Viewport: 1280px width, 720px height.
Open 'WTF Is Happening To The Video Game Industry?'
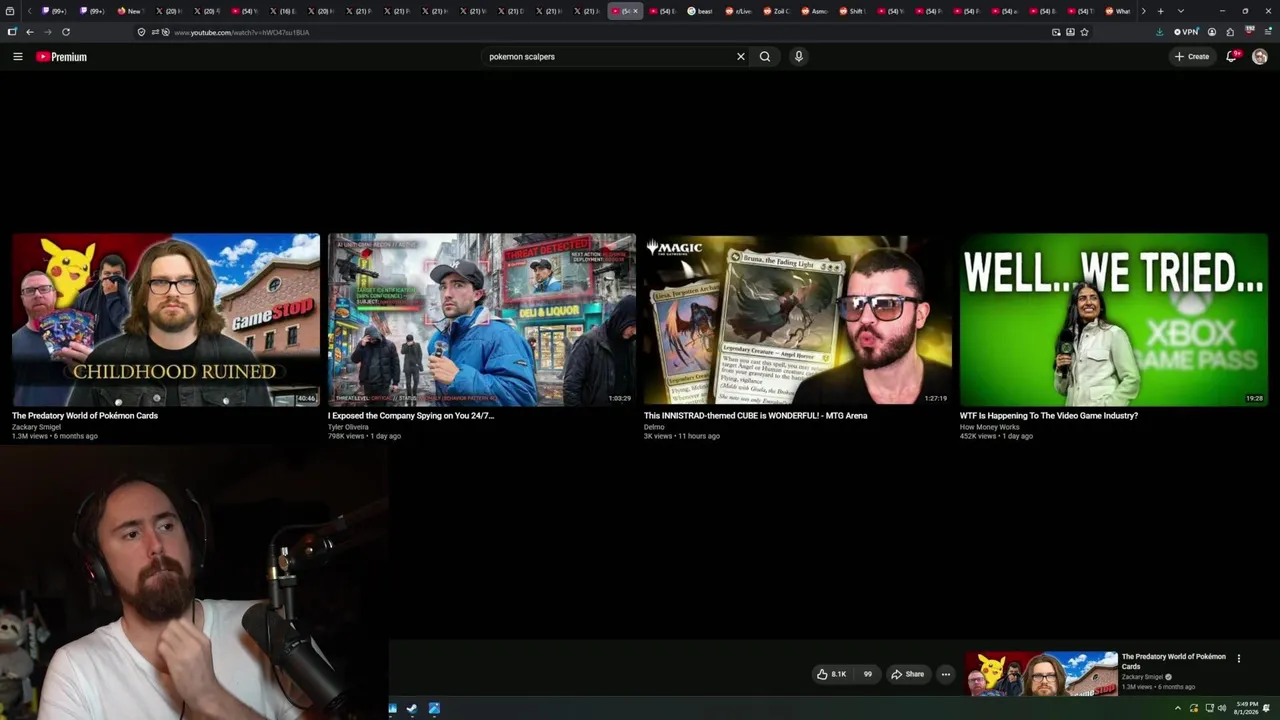pos(1049,416)
